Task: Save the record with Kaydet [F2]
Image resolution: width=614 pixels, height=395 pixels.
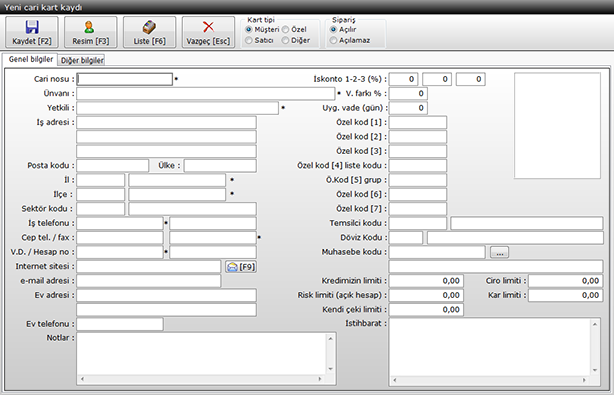Action: point(32,32)
